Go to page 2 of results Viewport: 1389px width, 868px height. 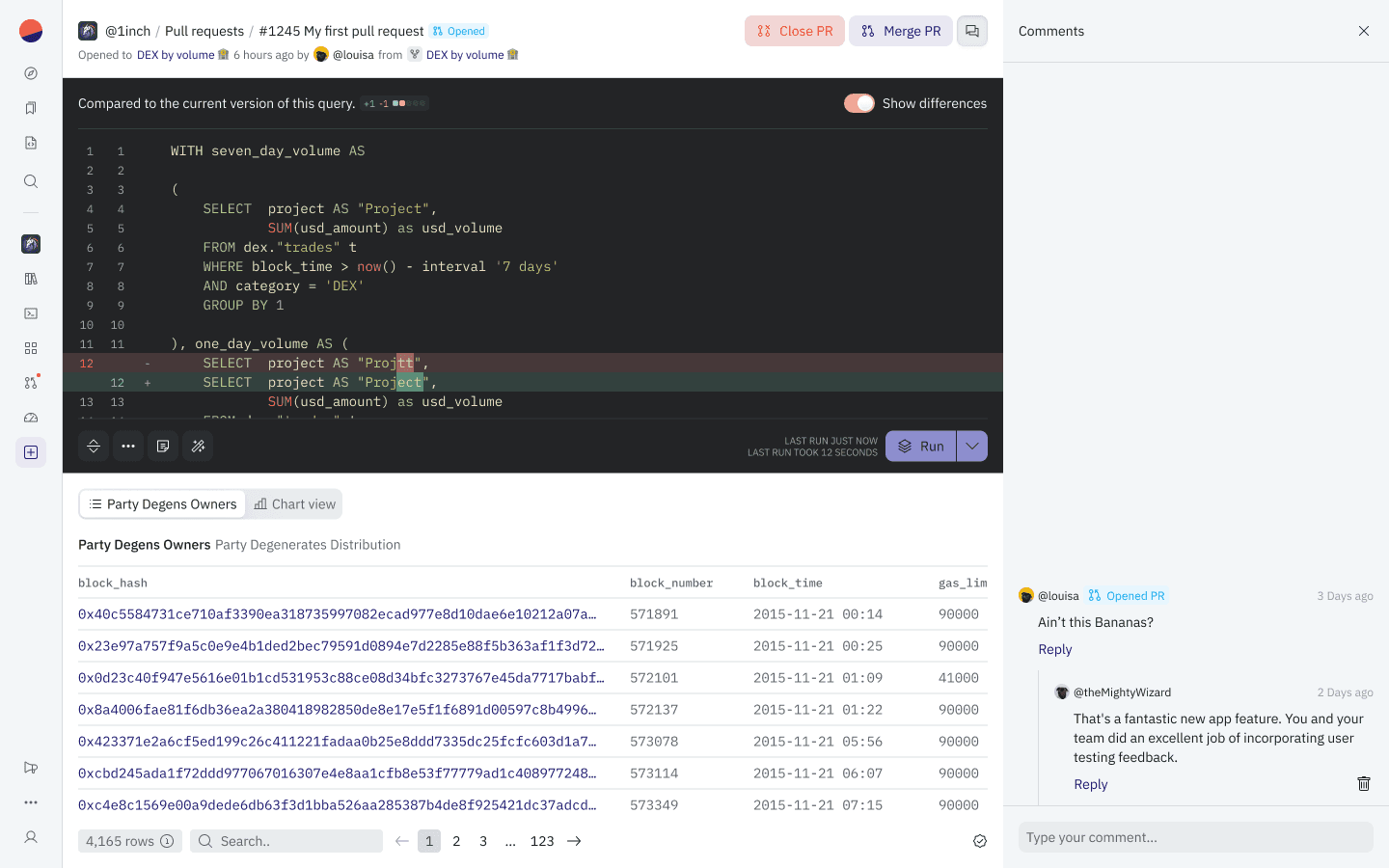tap(456, 841)
